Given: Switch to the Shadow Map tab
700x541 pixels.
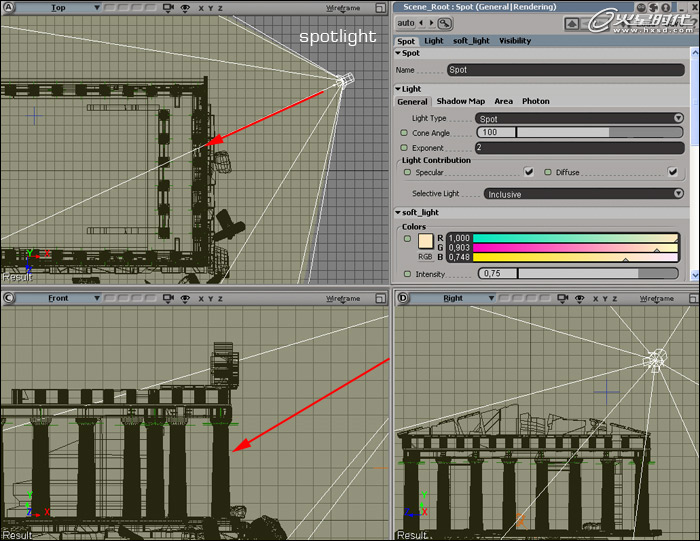Looking at the screenshot, I should coord(460,101).
